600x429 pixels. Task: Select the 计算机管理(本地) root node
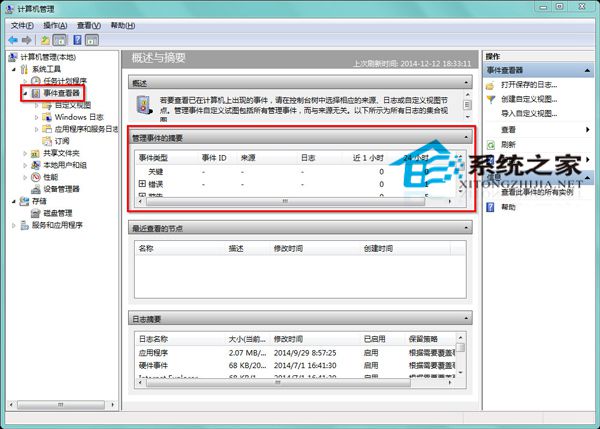(x=48, y=57)
